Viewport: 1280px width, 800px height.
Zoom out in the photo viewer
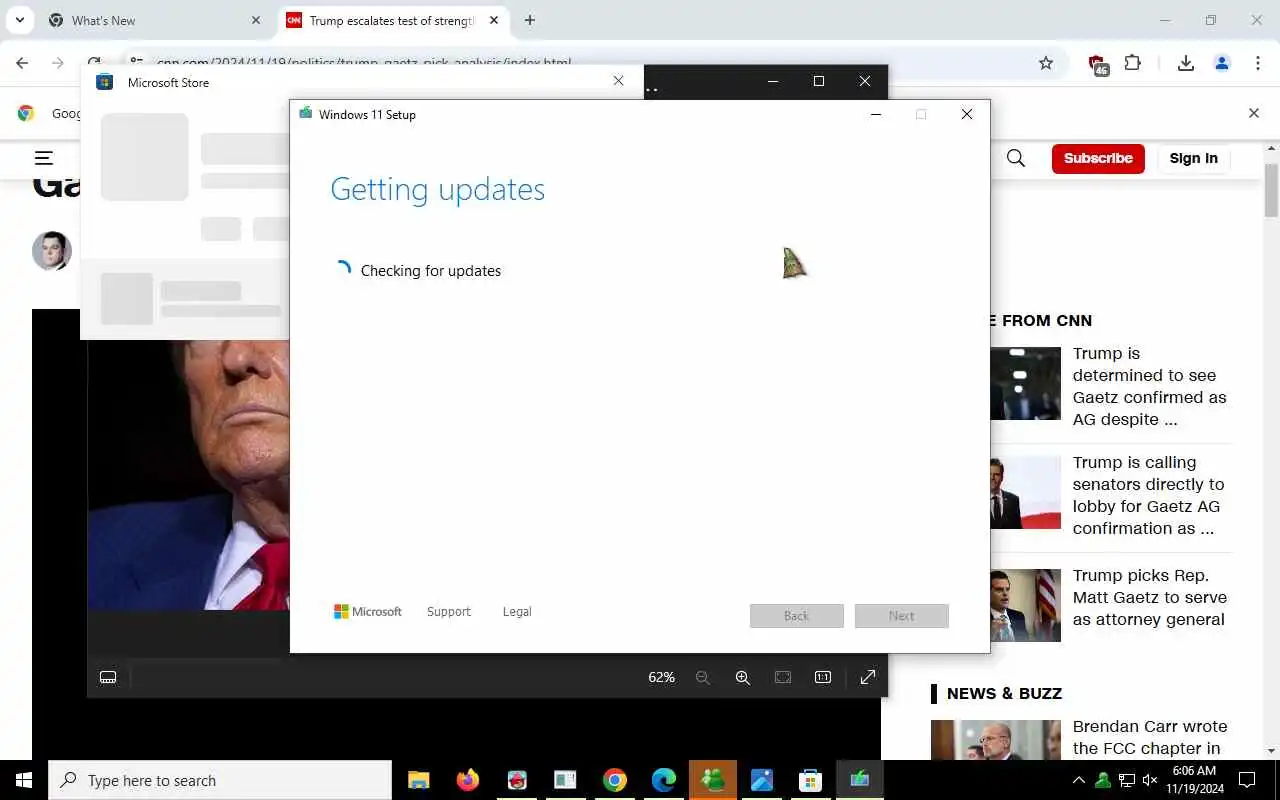pos(703,677)
